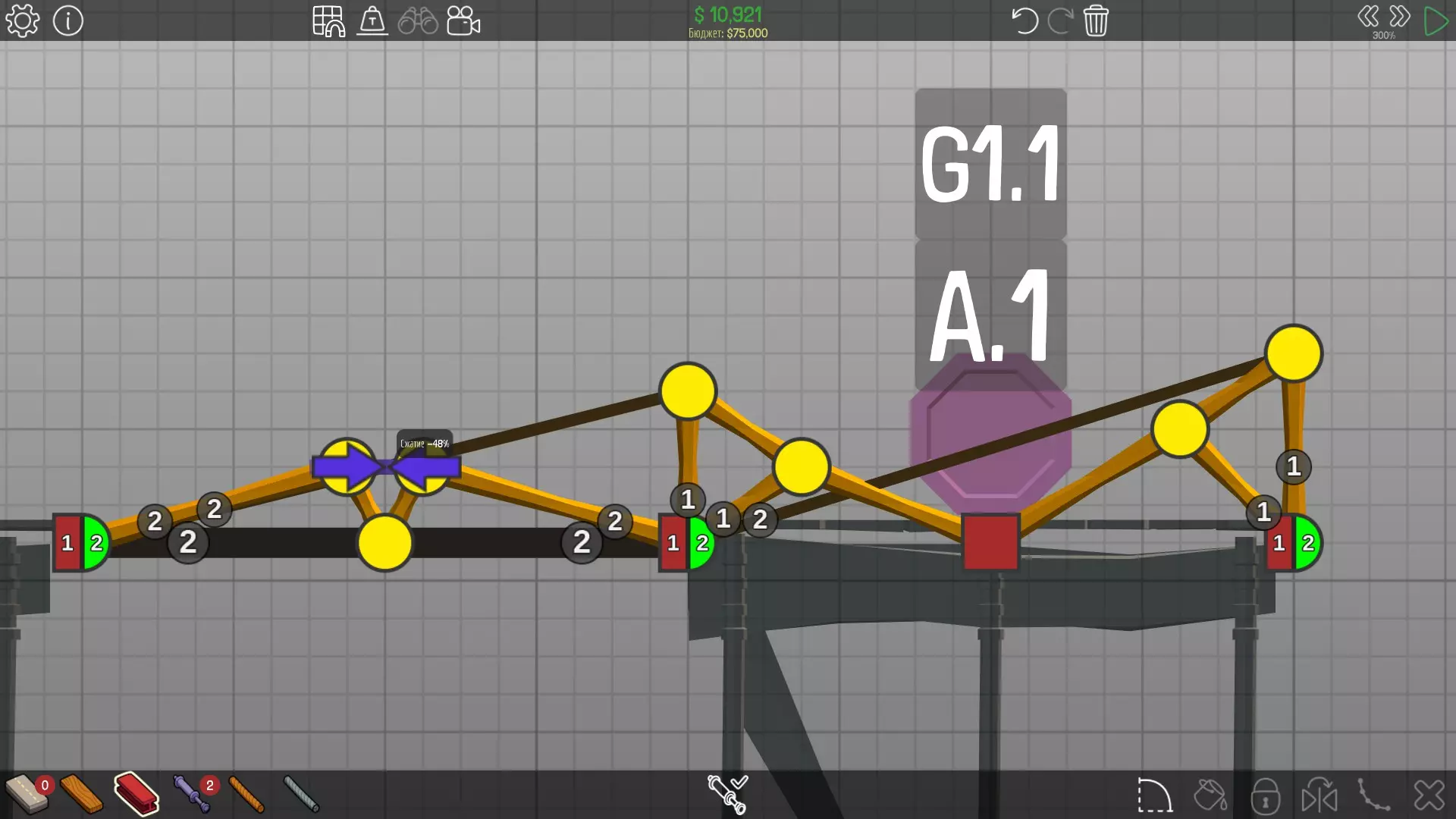Toggle the grid display button
The image size is (1456, 819).
pyautogui.click(x=328, y=21)
